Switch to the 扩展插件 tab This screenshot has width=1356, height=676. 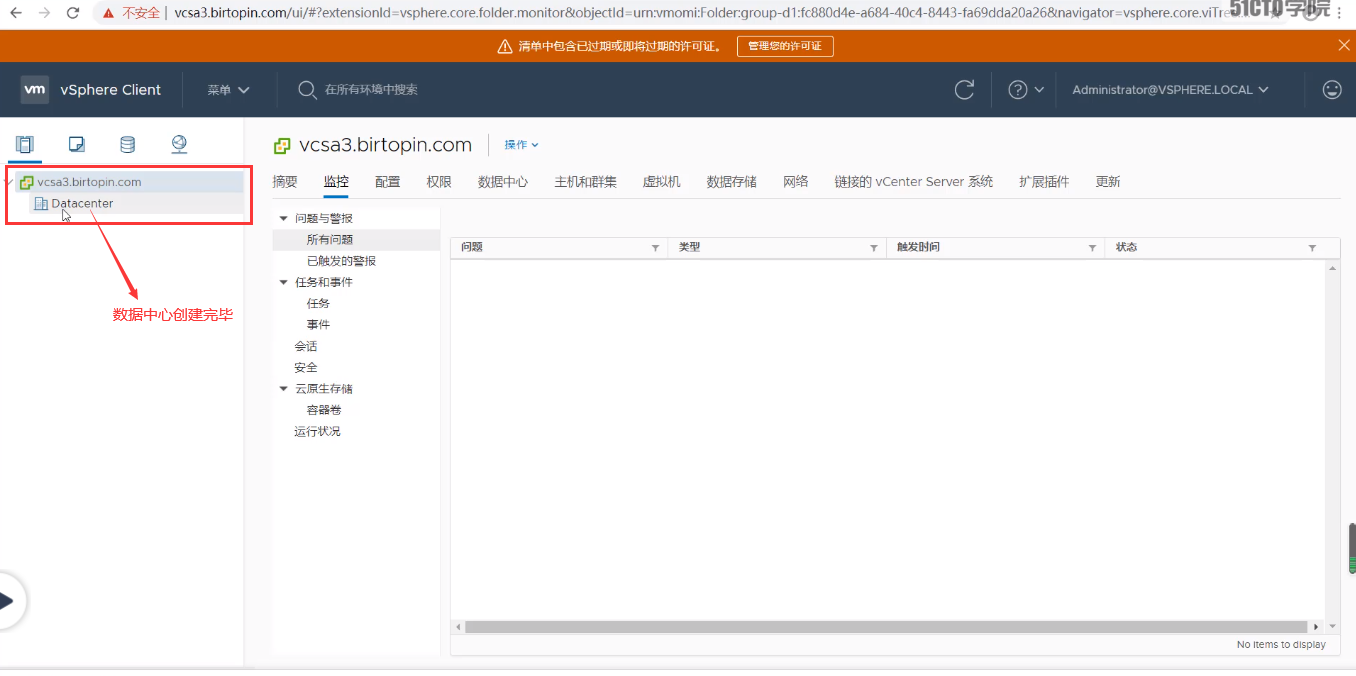(x=1044, y=182)
